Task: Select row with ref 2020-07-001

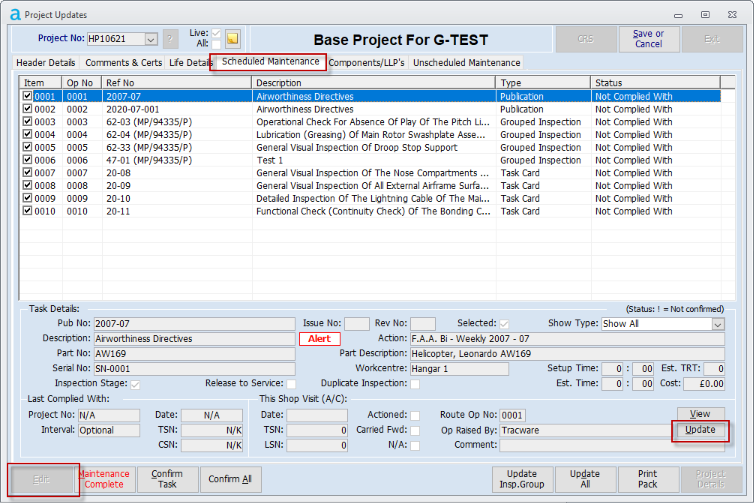Action: pos(370,109)
